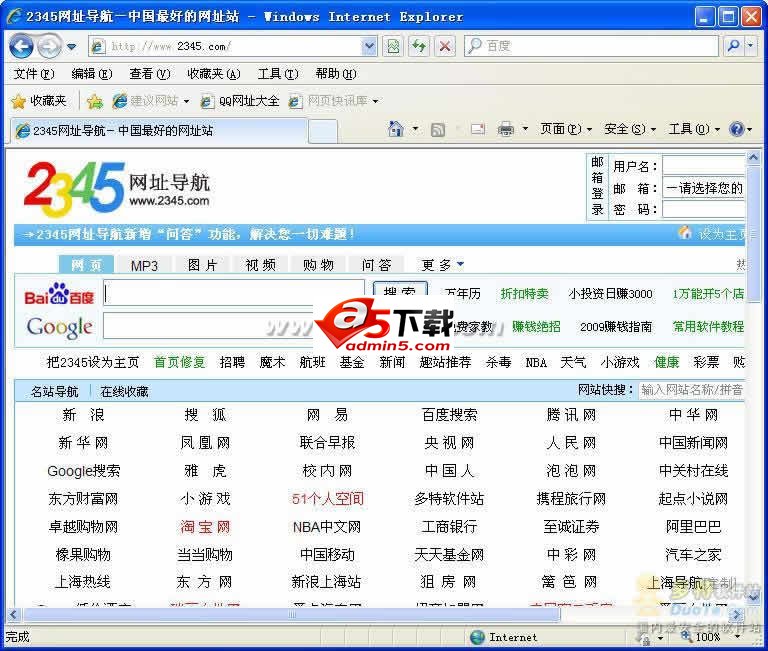Image resolution: width=768 pixels, height=651 pixels.
Task: Select the 图片 search tab
Action: 202,265
